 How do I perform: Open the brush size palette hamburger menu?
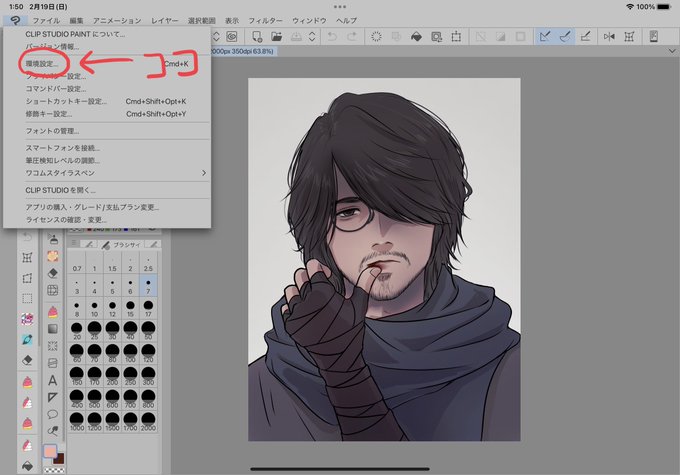click(x=74, y=243)
